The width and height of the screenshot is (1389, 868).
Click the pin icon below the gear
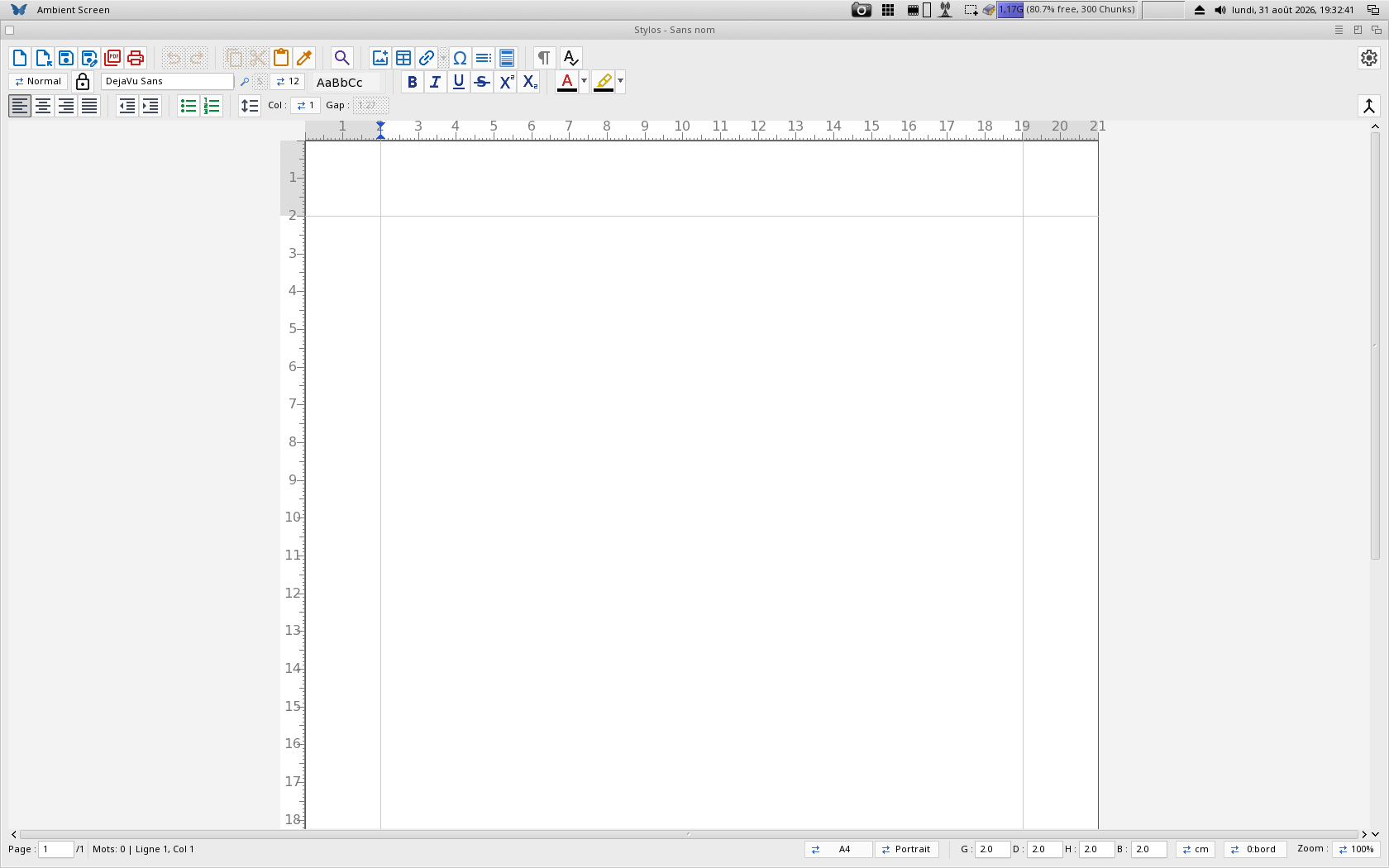click(x=1369, y=106)
